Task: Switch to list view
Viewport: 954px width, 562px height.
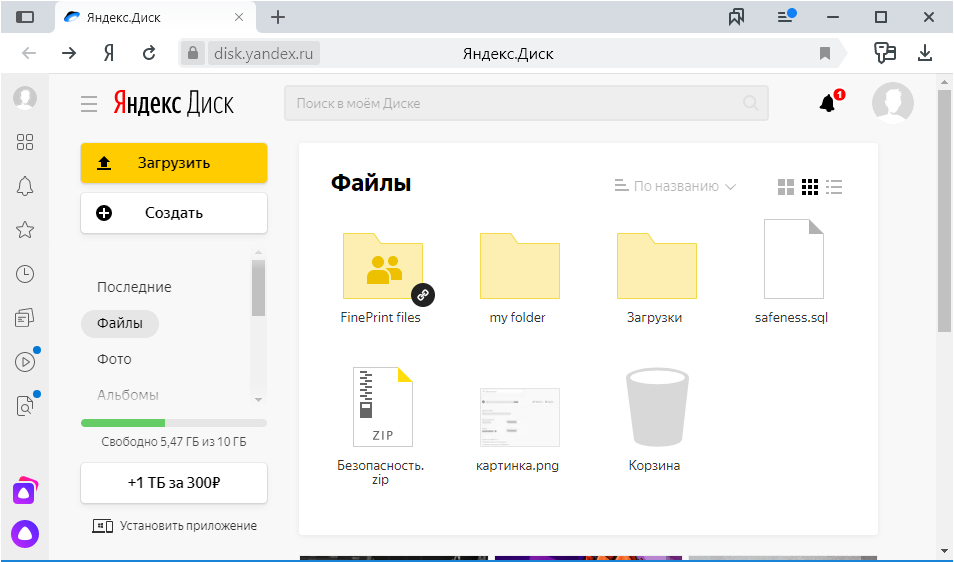Action: 834,187
